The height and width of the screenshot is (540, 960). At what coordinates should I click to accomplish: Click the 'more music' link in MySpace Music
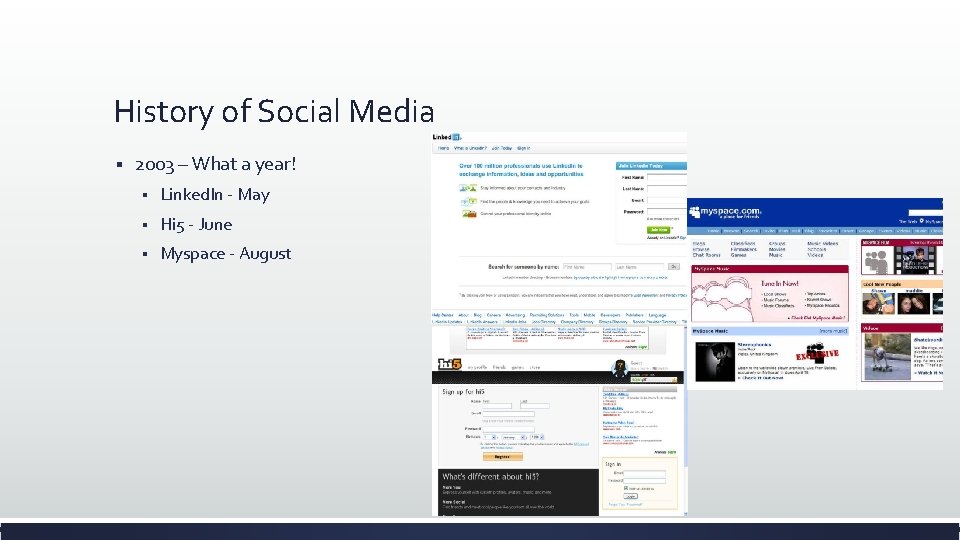click(833, 331)
